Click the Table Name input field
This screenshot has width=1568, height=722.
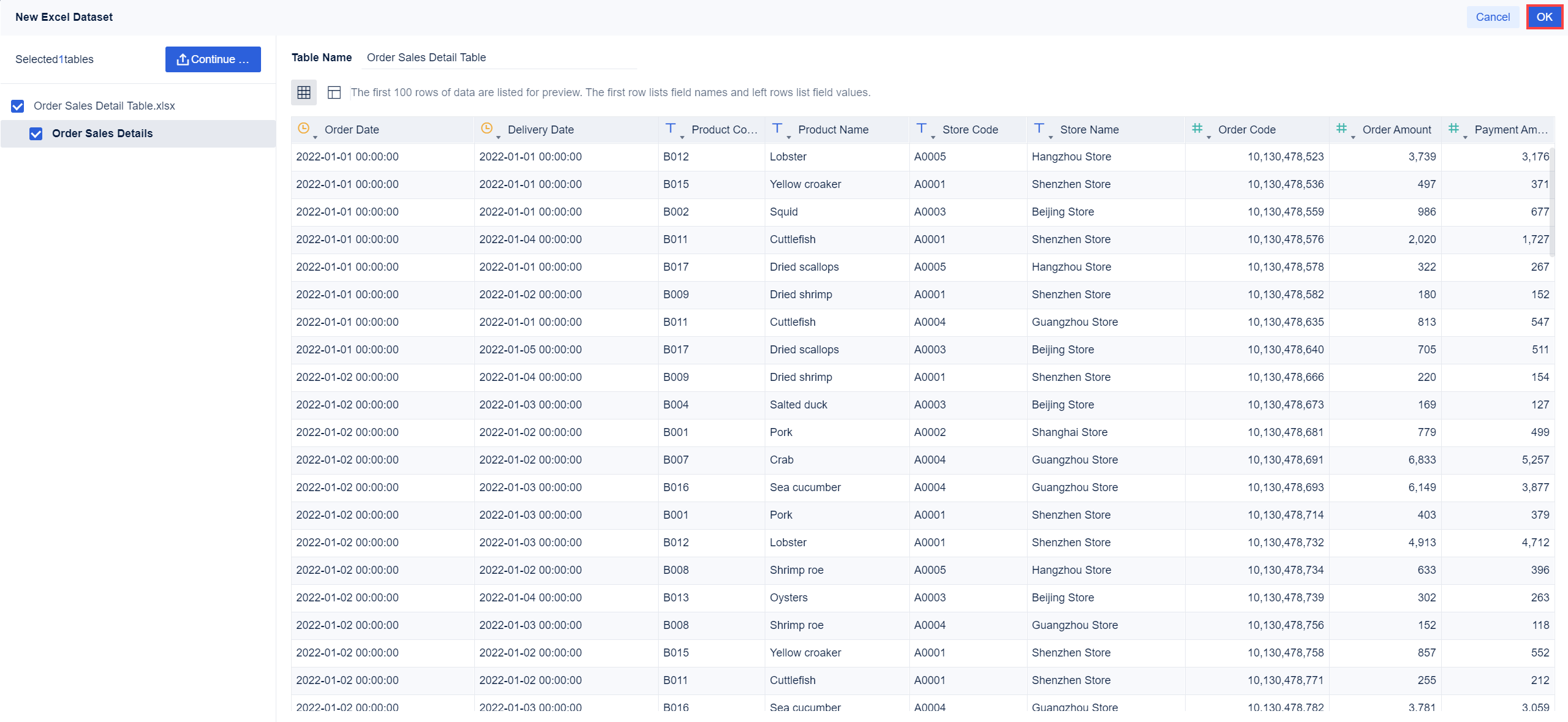tap(499, 58)
